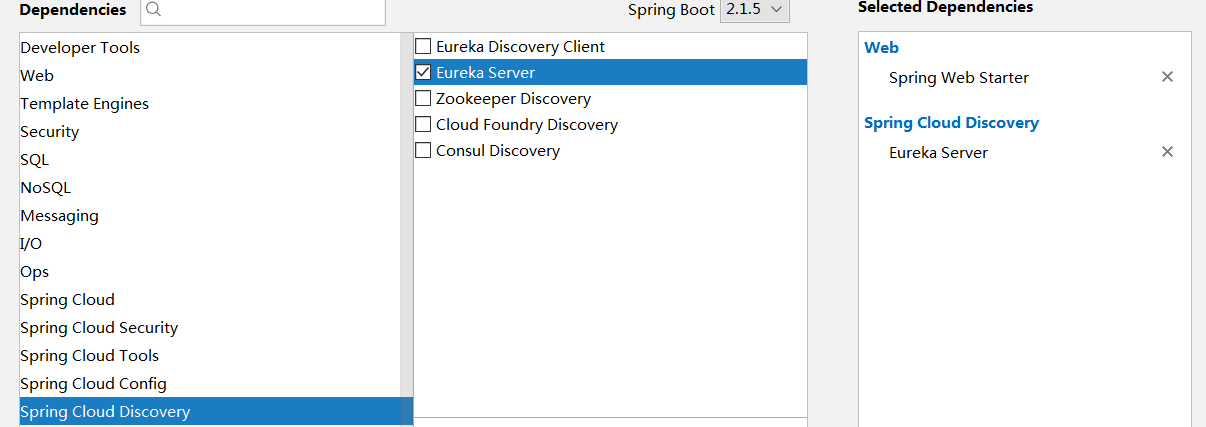Select Eureka Server entry in selected dependencies
Viewport: 1206px width, 427px height.
pos(938,152)
